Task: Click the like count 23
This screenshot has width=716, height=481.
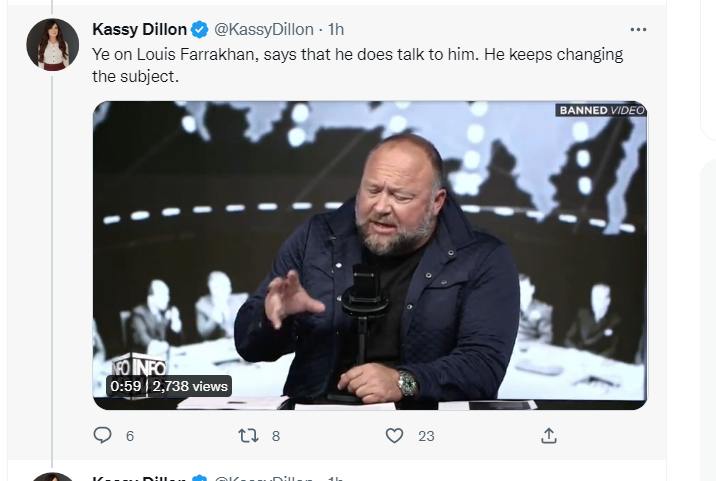Action: coord(426,436)
